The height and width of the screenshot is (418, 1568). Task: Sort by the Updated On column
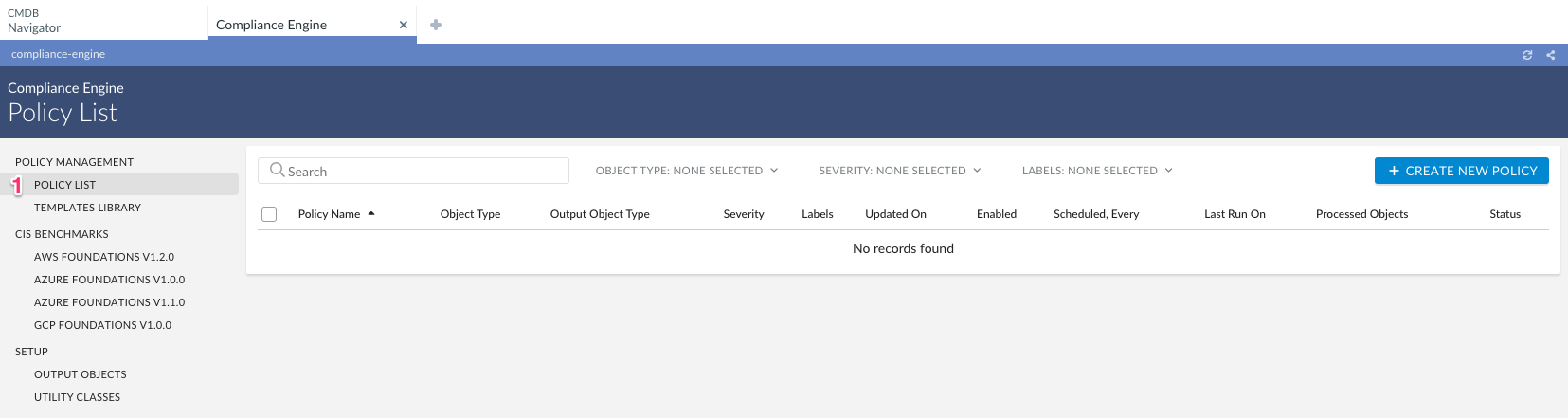pos(895,214)
